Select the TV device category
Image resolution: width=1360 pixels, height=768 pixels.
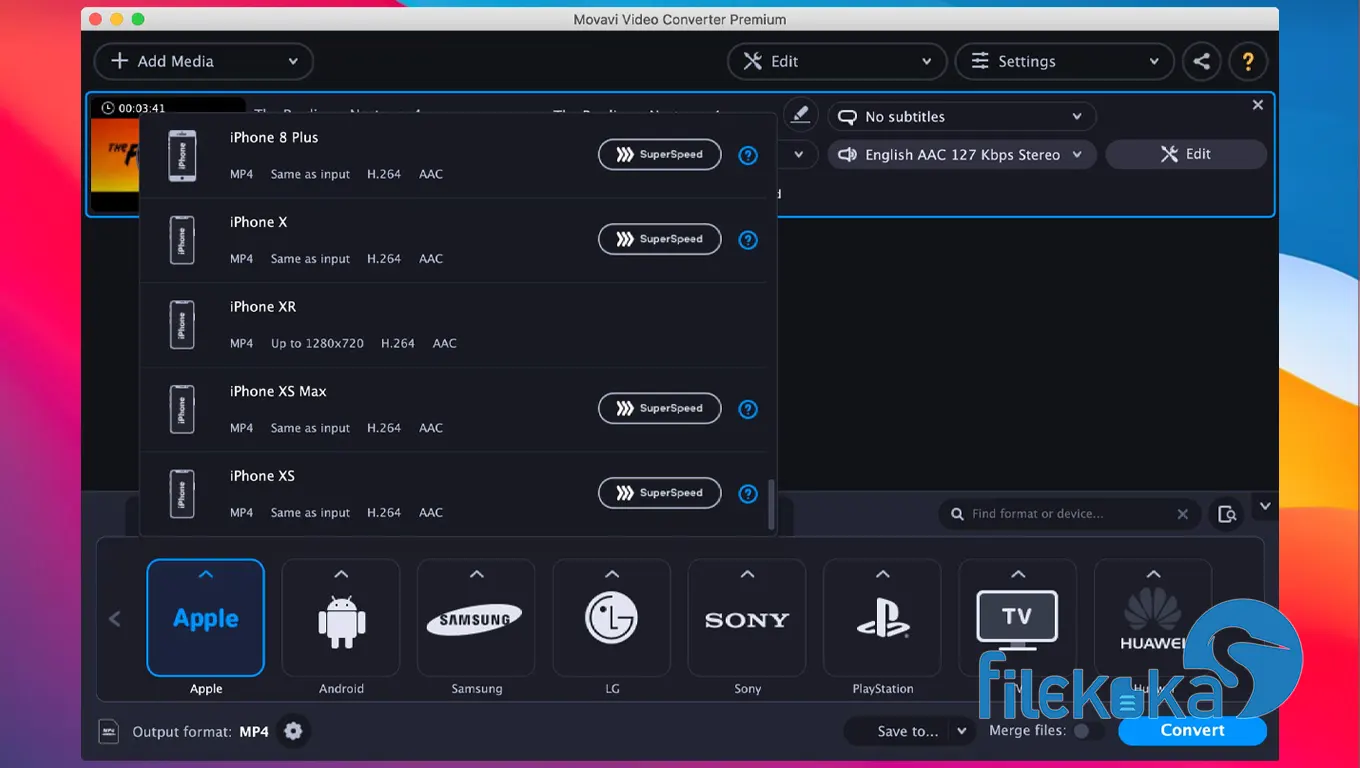[1018, 618]
